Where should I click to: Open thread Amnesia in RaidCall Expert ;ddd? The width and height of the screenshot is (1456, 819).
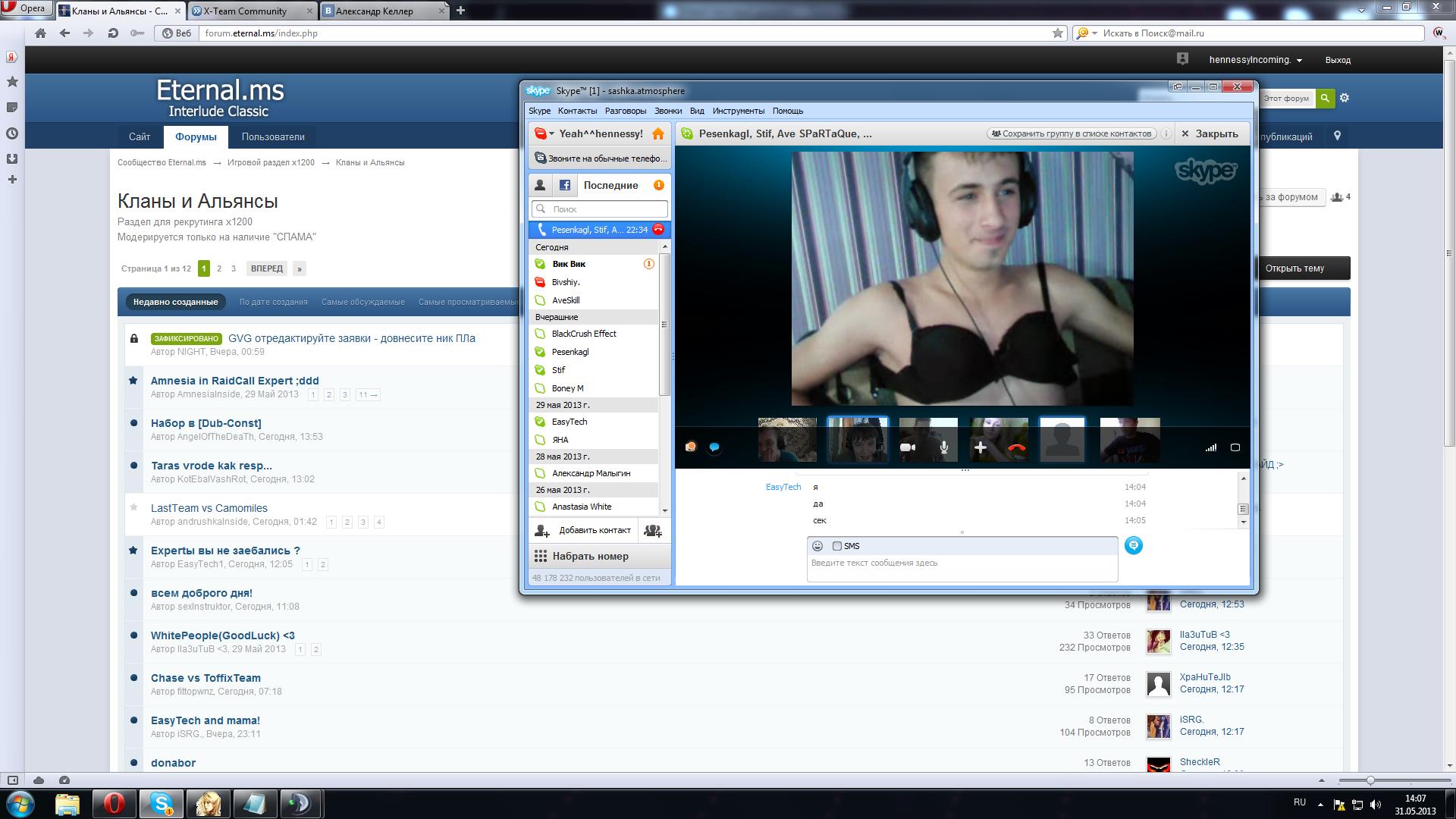pos(234,381)
